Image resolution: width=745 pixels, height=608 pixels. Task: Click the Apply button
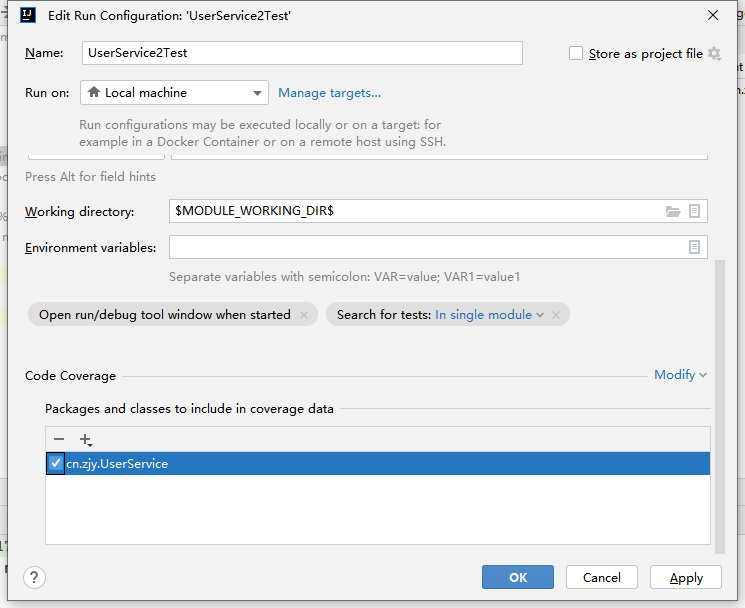[686, 577]
